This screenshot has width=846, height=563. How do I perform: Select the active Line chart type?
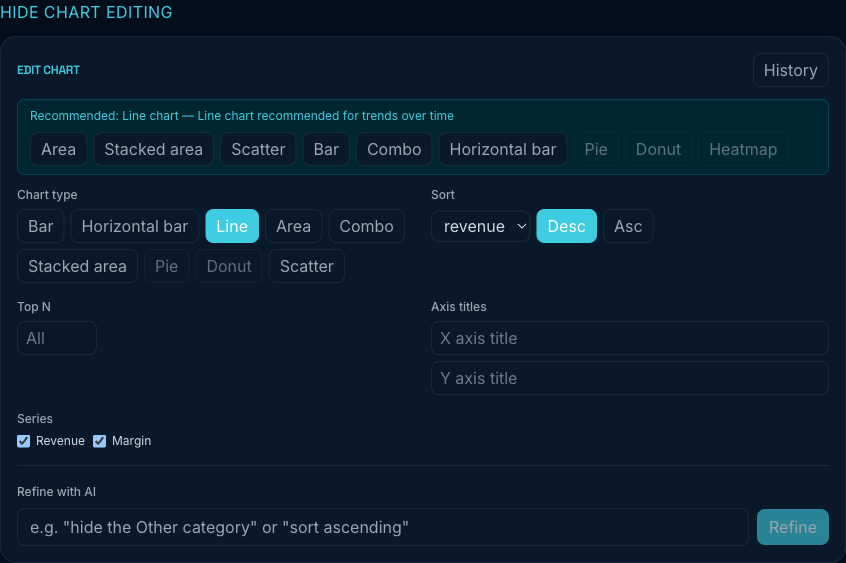[232, 226]
